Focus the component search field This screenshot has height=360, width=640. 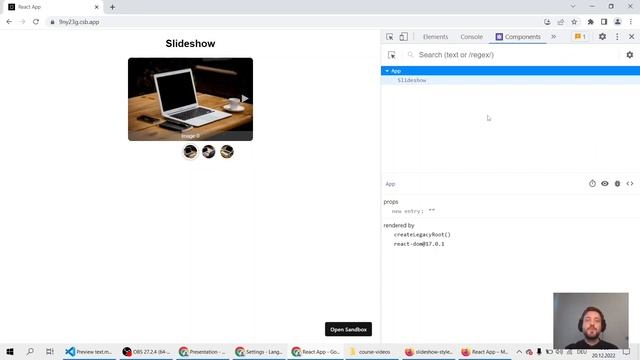[514, 55]
